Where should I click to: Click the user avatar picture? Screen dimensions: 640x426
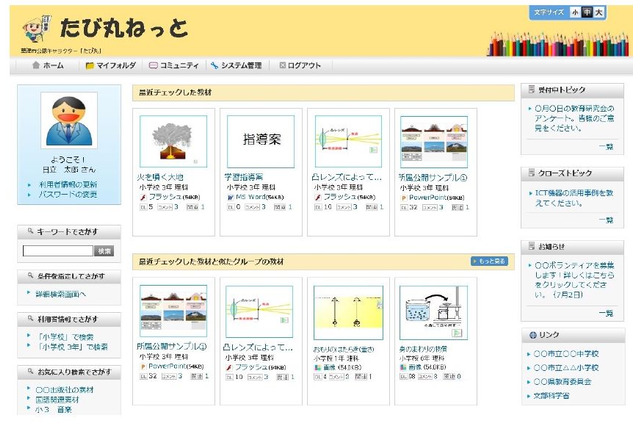[x=69, y=120]
